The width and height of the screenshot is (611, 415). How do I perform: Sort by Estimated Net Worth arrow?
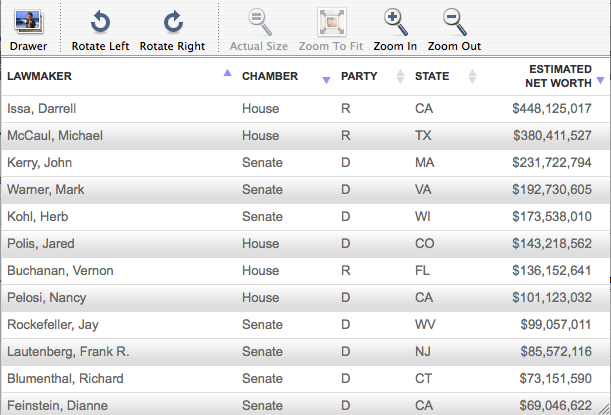(x=600, y=79)
